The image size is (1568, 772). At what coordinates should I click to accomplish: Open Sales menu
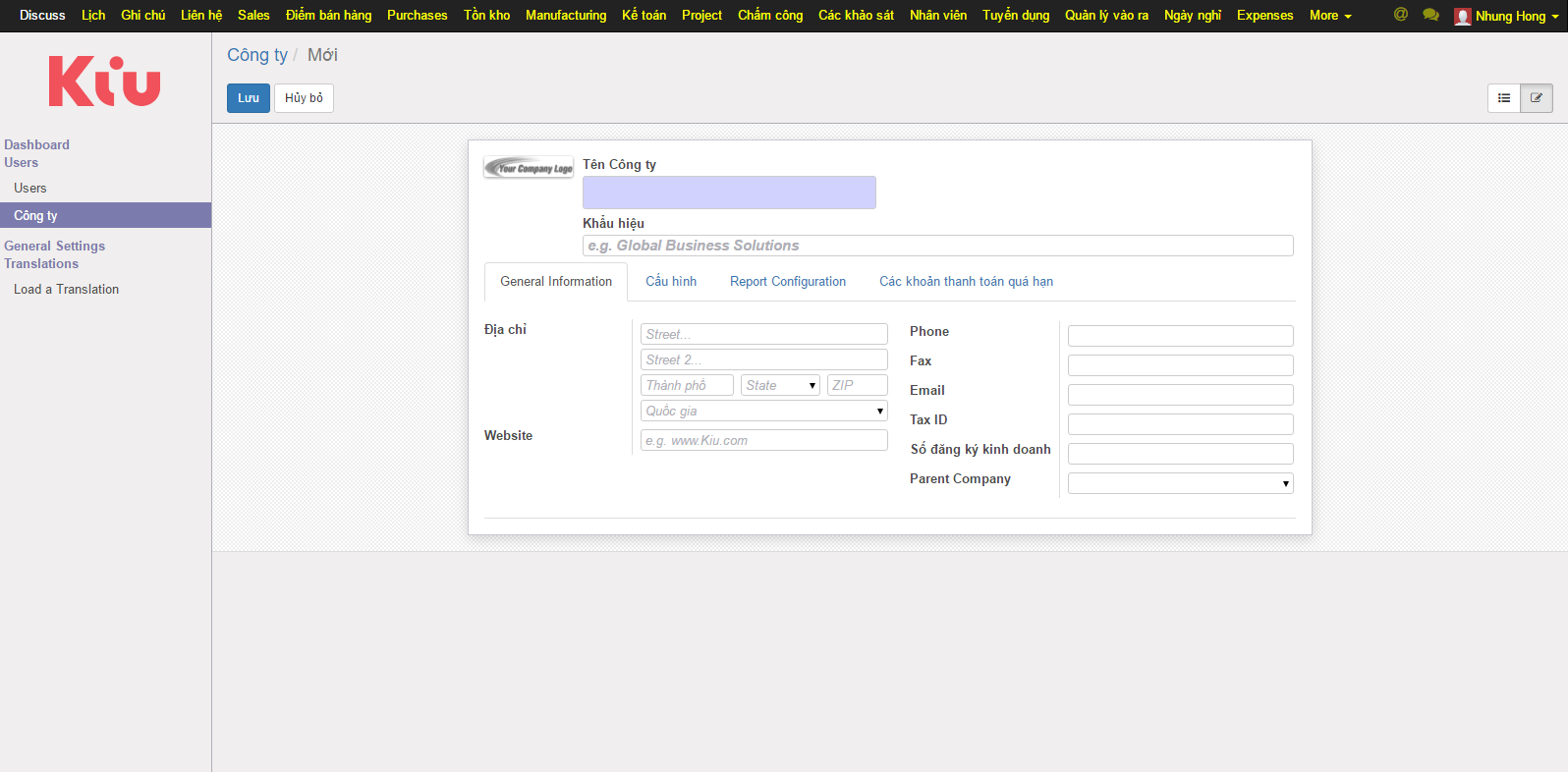tap(253, 16)
